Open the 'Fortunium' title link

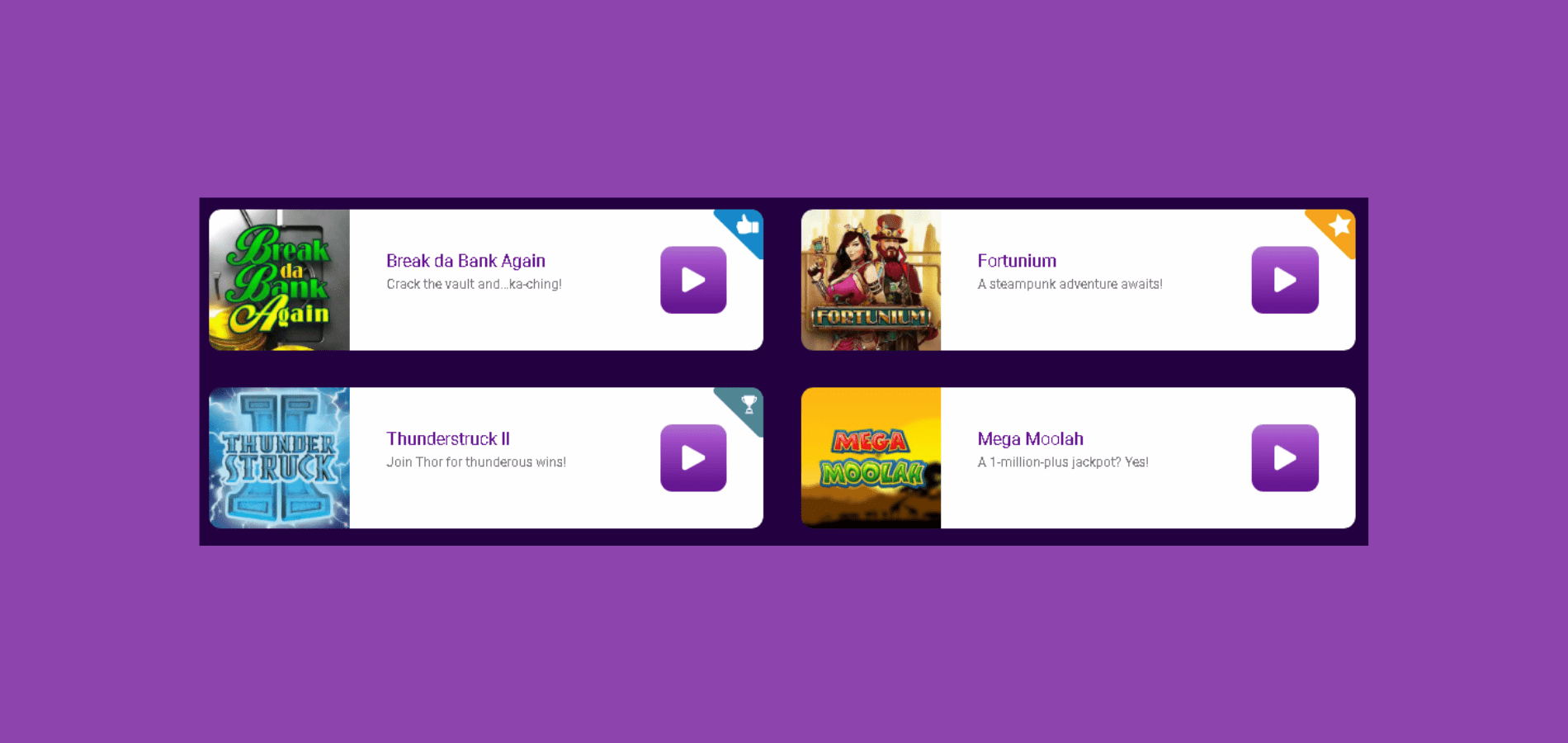pos(1017,261)
